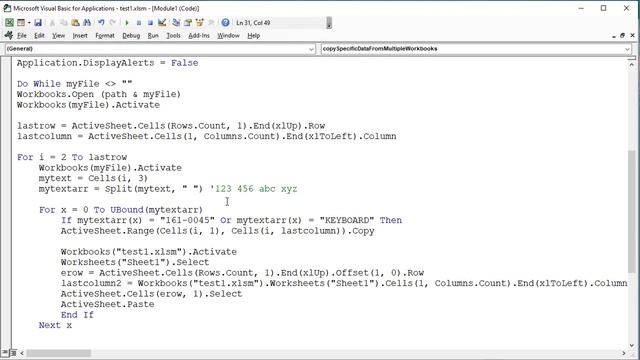Click the 'mytext = Cells(i, 3)' line
640x360 pixels.
pyautogui.click(x=93, y=178)
